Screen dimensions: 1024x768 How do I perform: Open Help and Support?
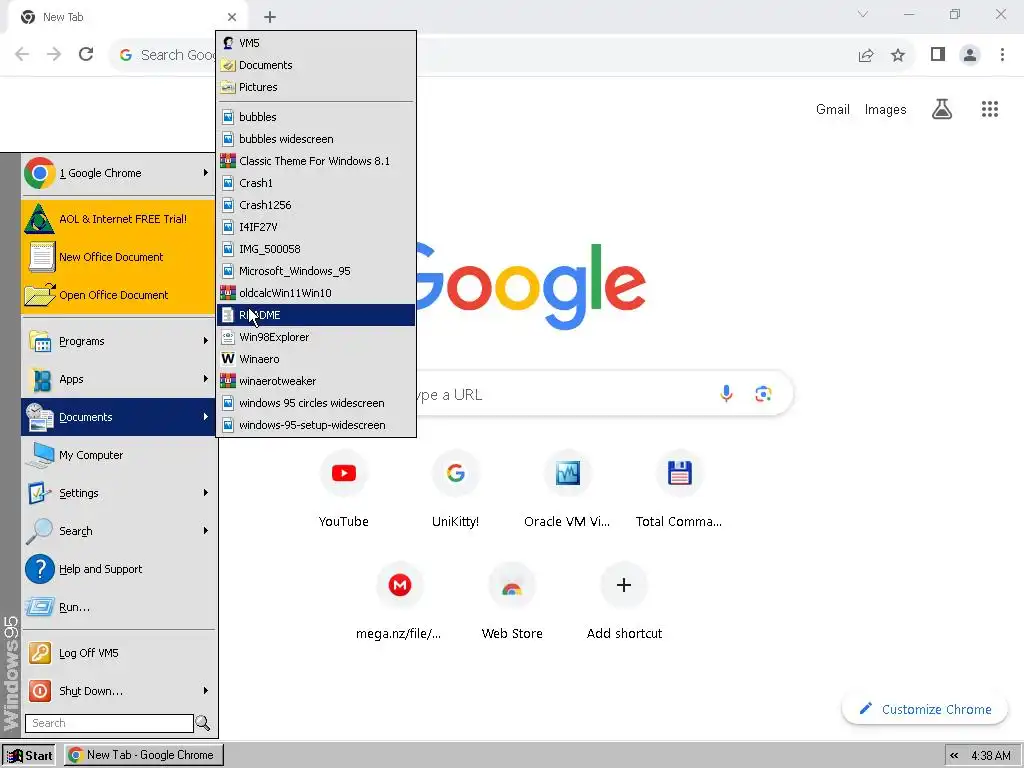pos(118,569)
